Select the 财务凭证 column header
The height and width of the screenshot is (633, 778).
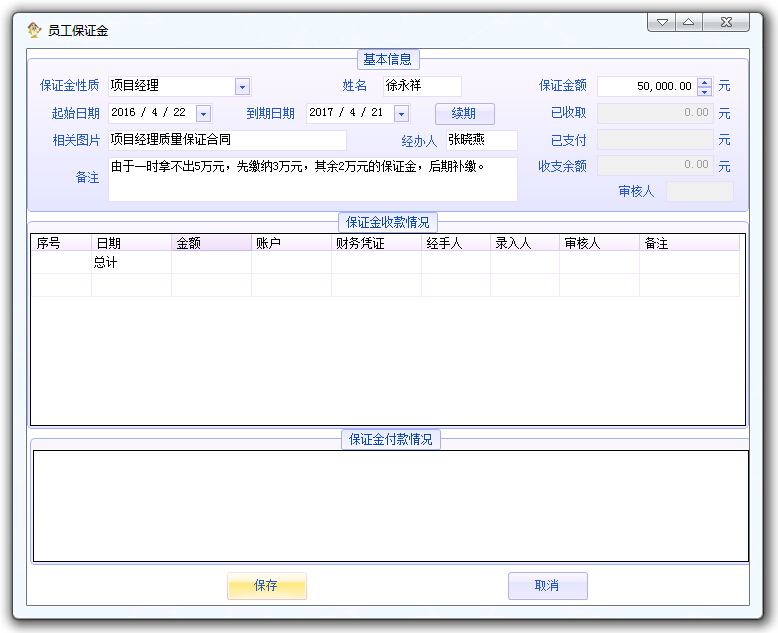376,243
